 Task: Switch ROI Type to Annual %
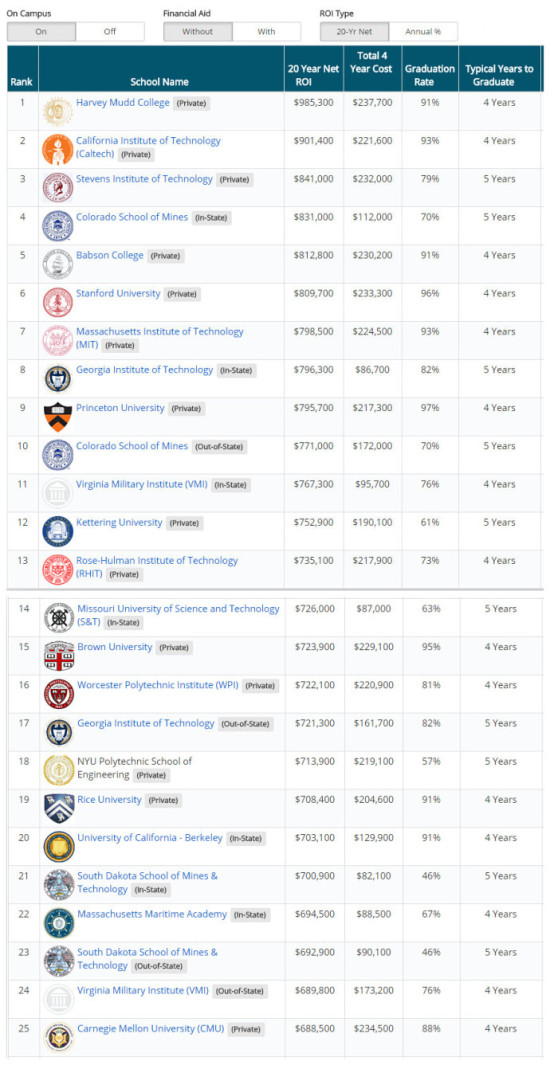pyautogui.click(x=423, y=31)
